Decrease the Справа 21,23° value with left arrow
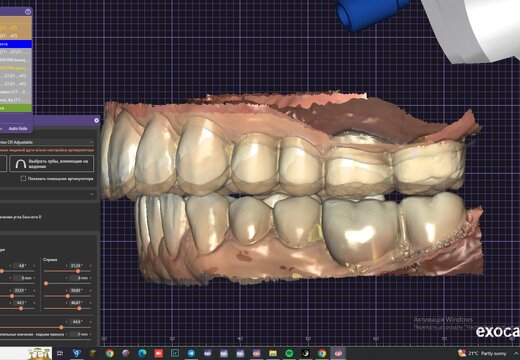The height and width of the screenshot is (360, 520). coord(66,266)
